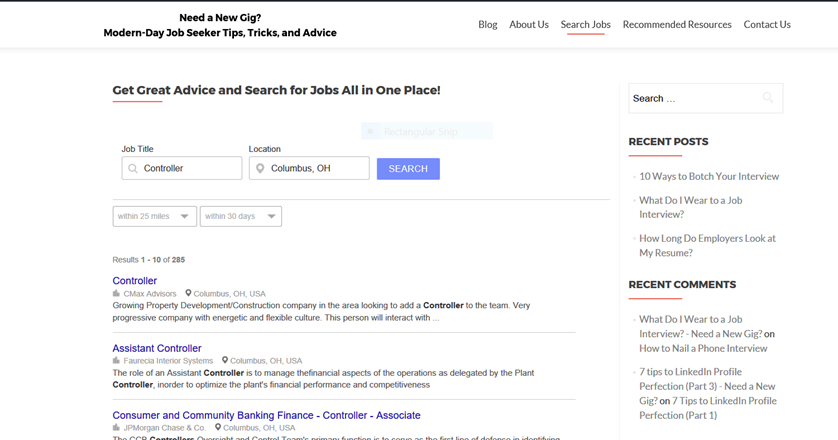Click location pin beside JPMorgan's Columbus, OH, USA
Image resolution: width=838 pixels, height=440 pixels.
(x=218, y=427)
